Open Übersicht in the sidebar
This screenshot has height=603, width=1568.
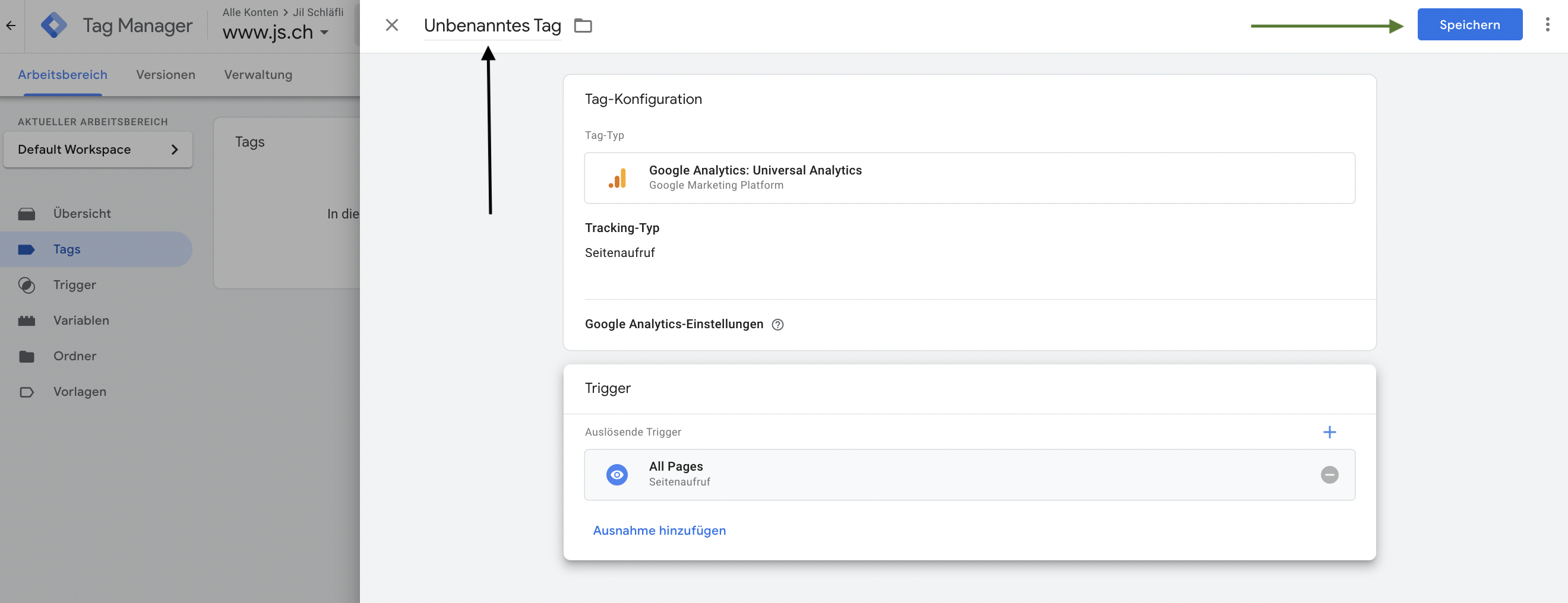pyautogui.click(x=96, y=214)
